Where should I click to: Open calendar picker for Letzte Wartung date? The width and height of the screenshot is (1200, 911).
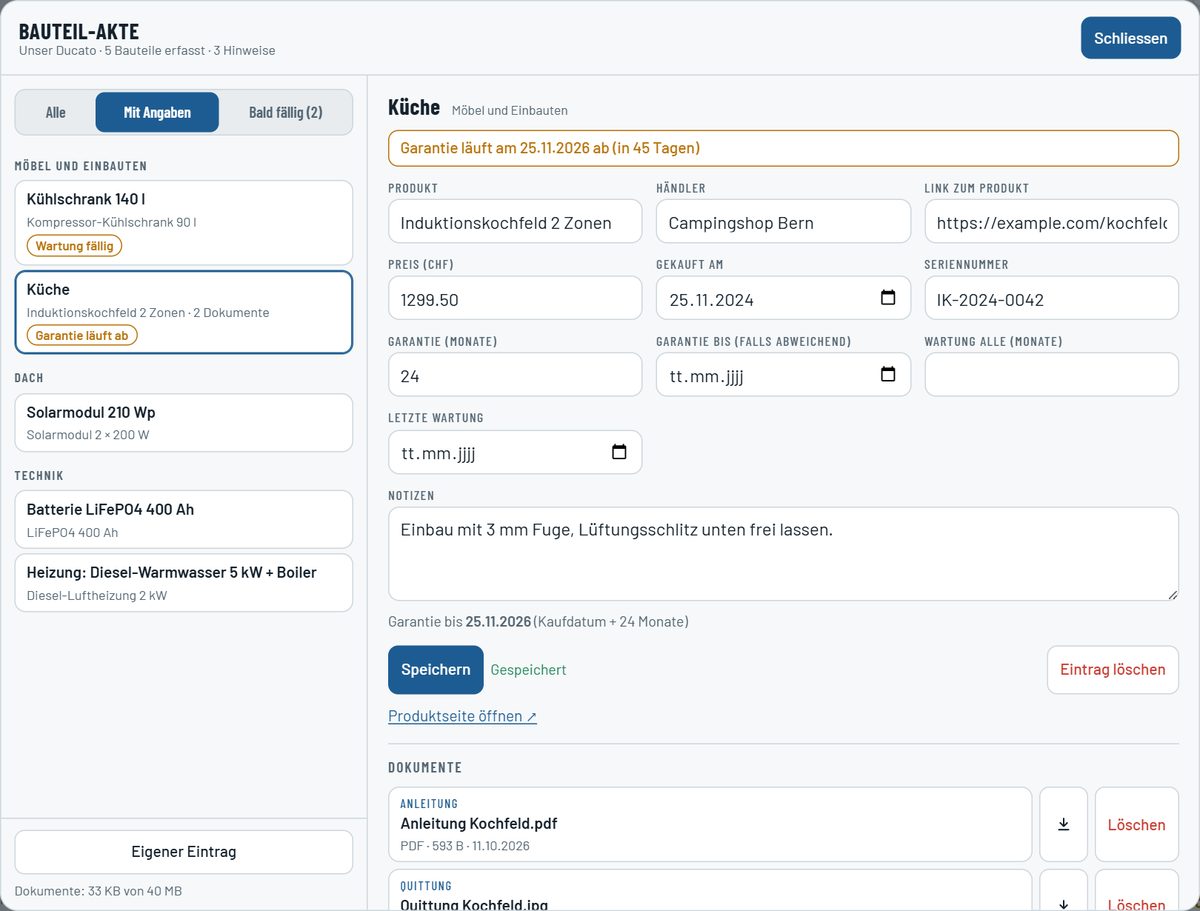click(x=619, y=452)
